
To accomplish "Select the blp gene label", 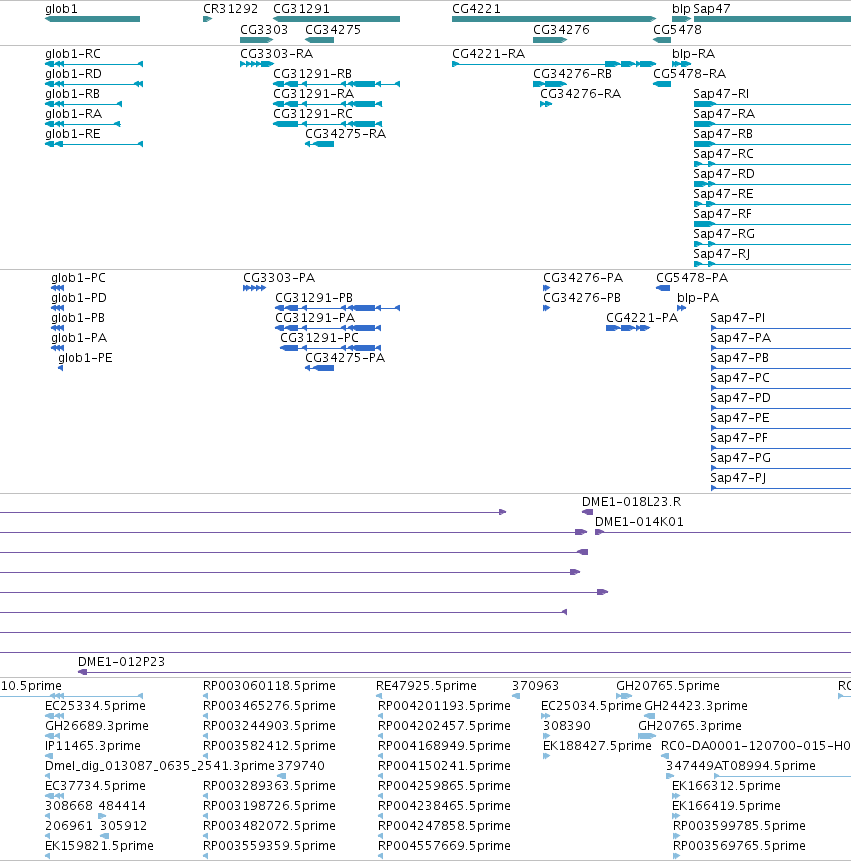I will coord(681,9).
